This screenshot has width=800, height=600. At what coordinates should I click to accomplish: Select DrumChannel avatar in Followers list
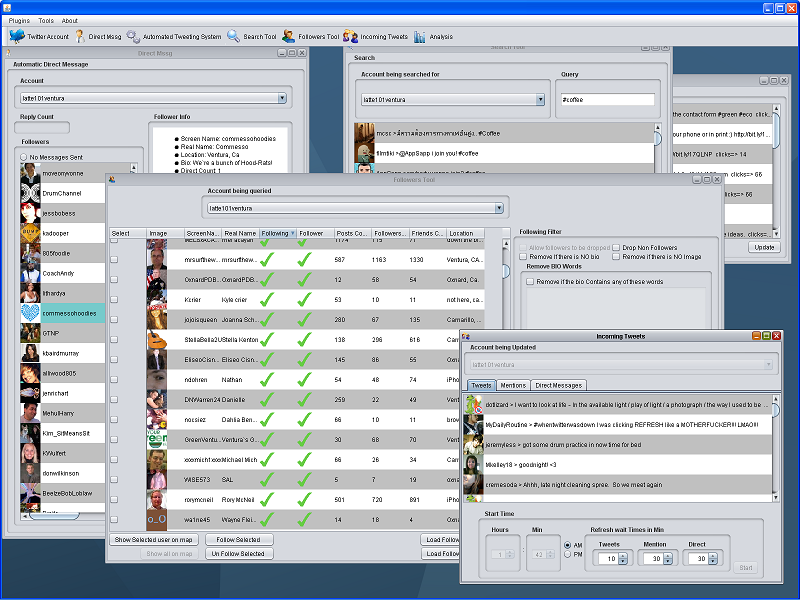click(30, 193)
